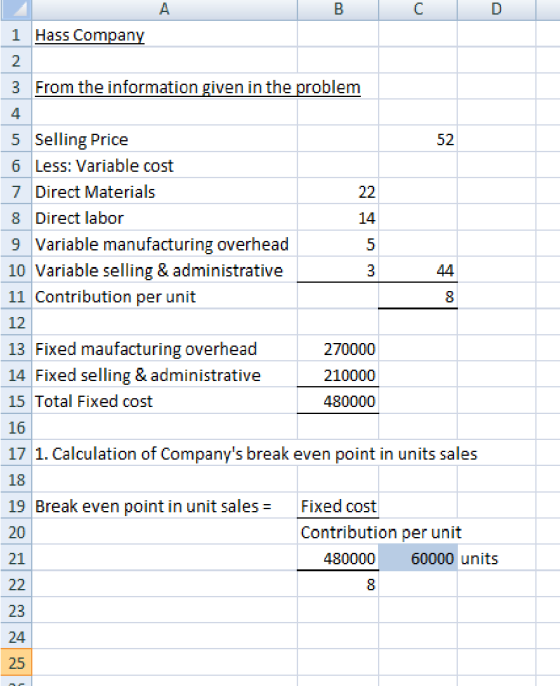The height and width of the screenshot is (686, 560).
Task: Select the highlighted 60000 result cell
Action: click(418, 558)
